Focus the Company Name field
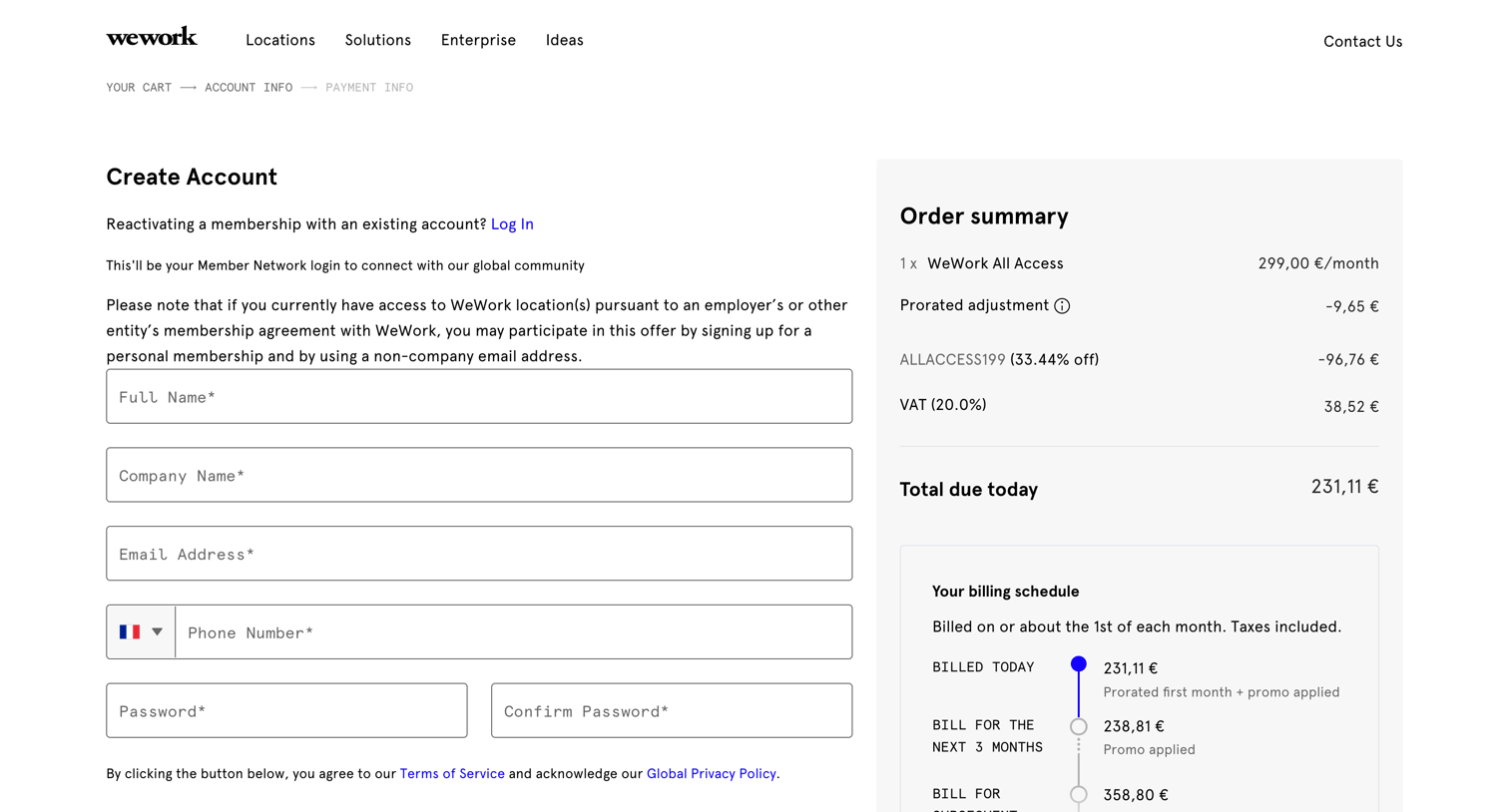The image size is (1509, 812). 479,475
